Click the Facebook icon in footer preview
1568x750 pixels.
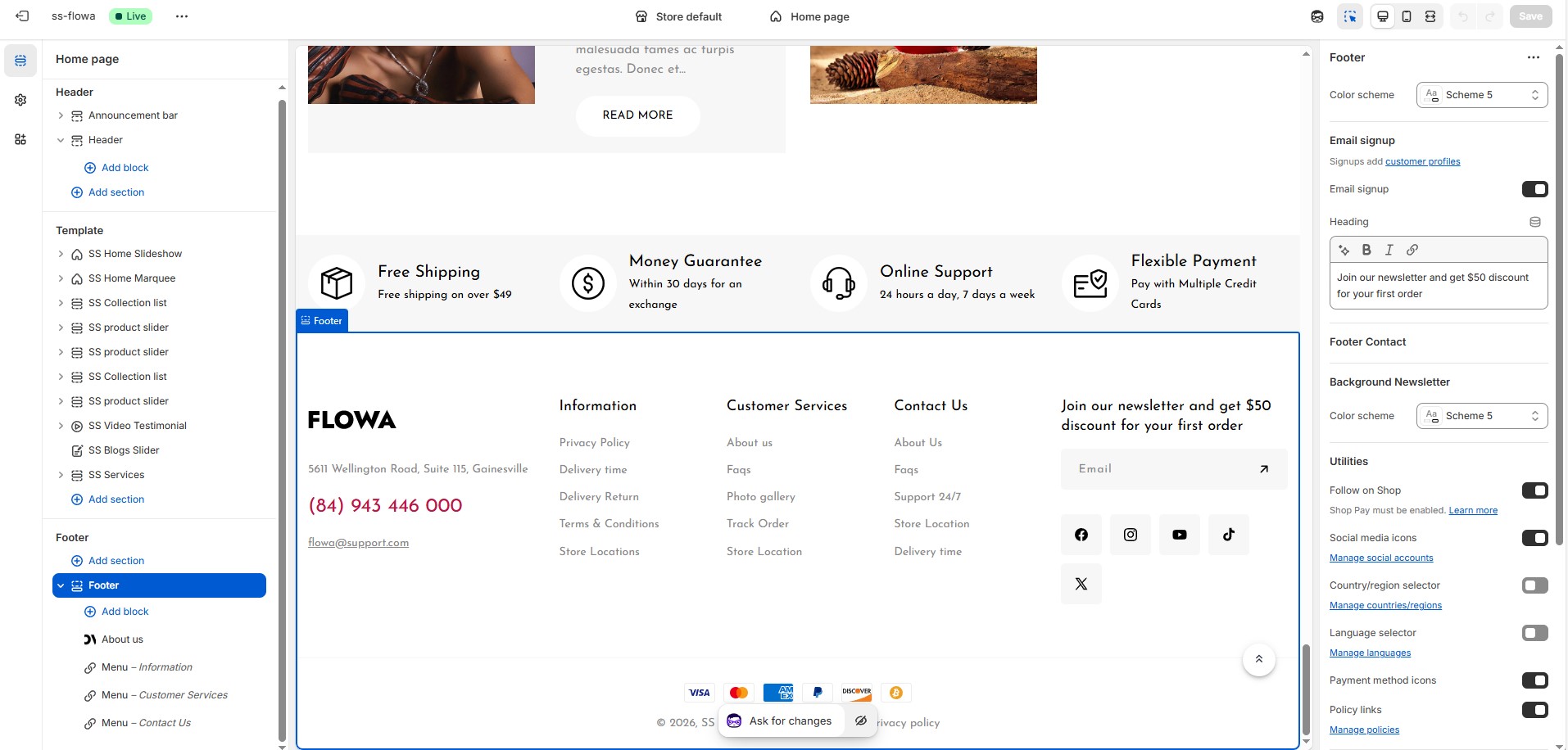tap(1081, 535)
